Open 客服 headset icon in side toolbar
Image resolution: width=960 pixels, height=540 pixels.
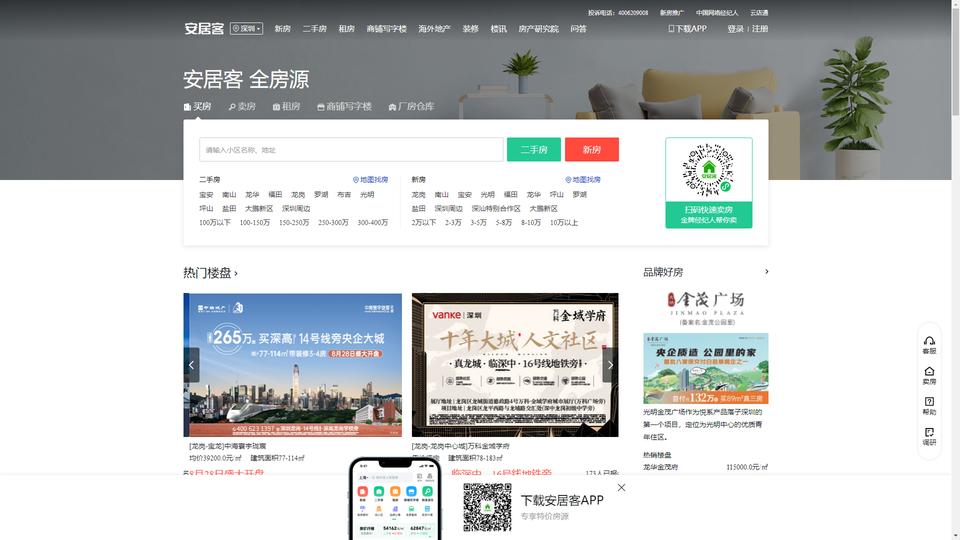pyautogui.click(x=929, y=345)
